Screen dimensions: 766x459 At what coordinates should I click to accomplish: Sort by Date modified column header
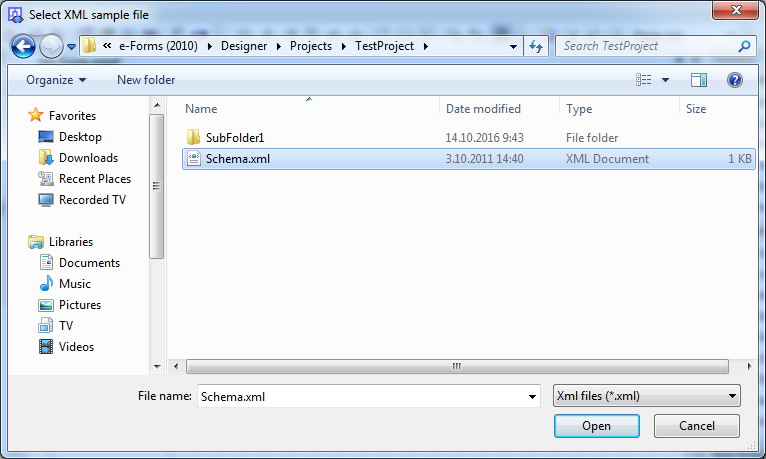(x=499, y=108)
